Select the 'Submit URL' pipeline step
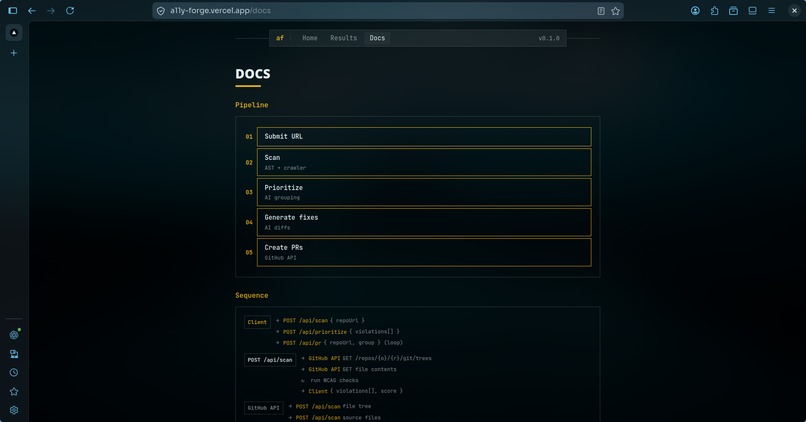This screenshot has width=806, height=422. (424, 137)
